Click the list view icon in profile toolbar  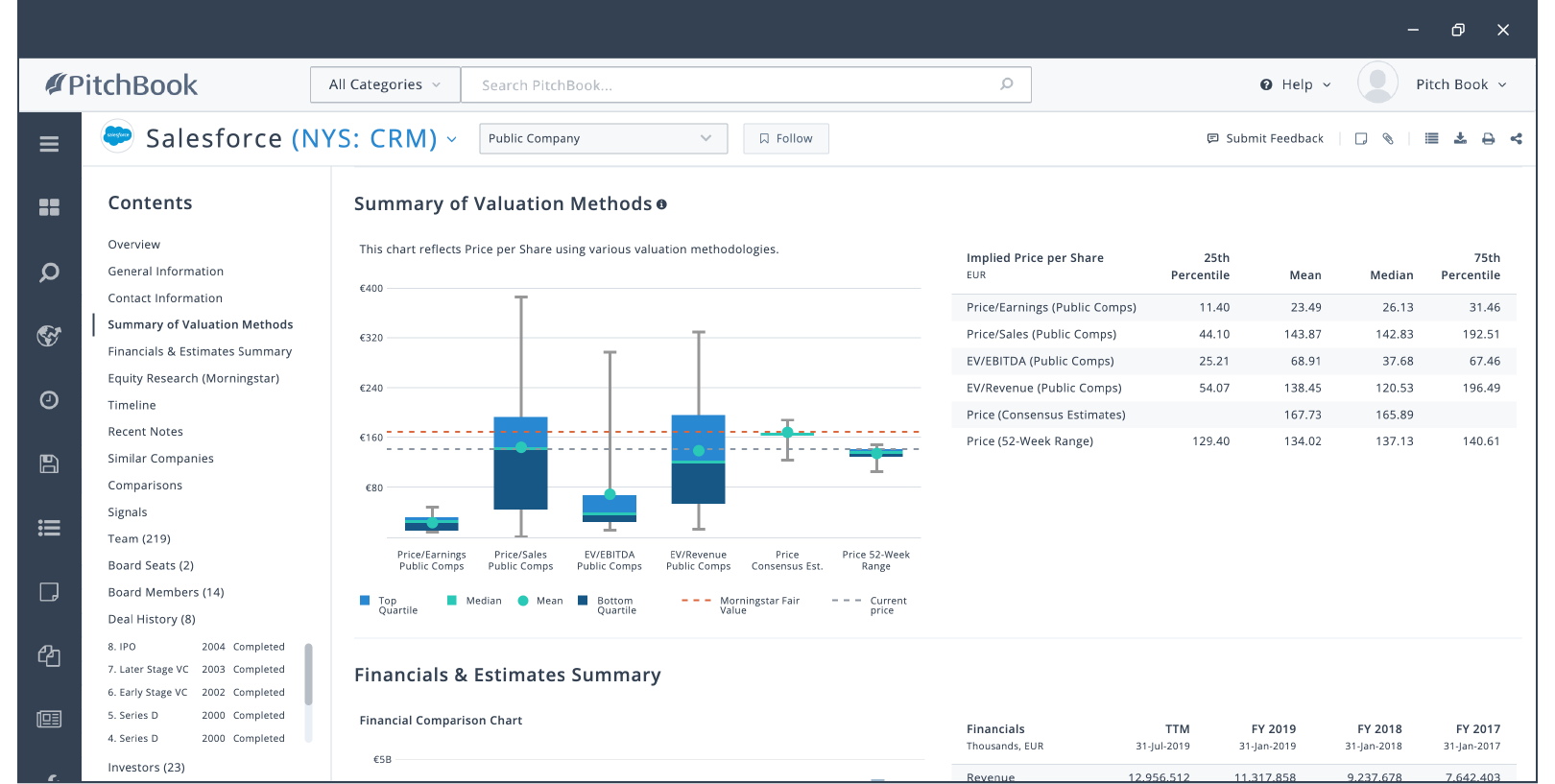[x=1431, y=138]
